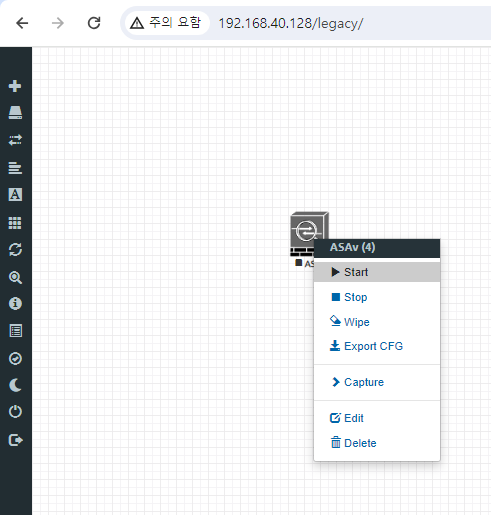Click the ASAv firewall node icon

click(306, 230)
